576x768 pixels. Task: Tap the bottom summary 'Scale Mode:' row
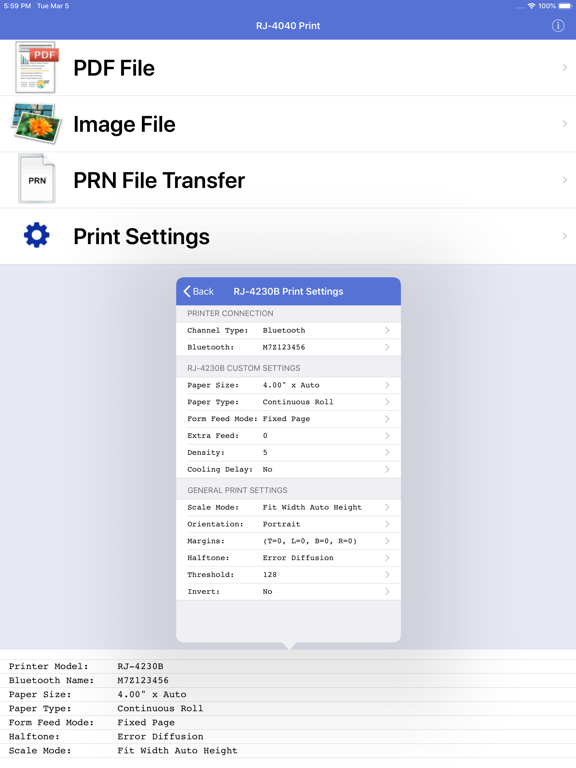click(288, 751)
